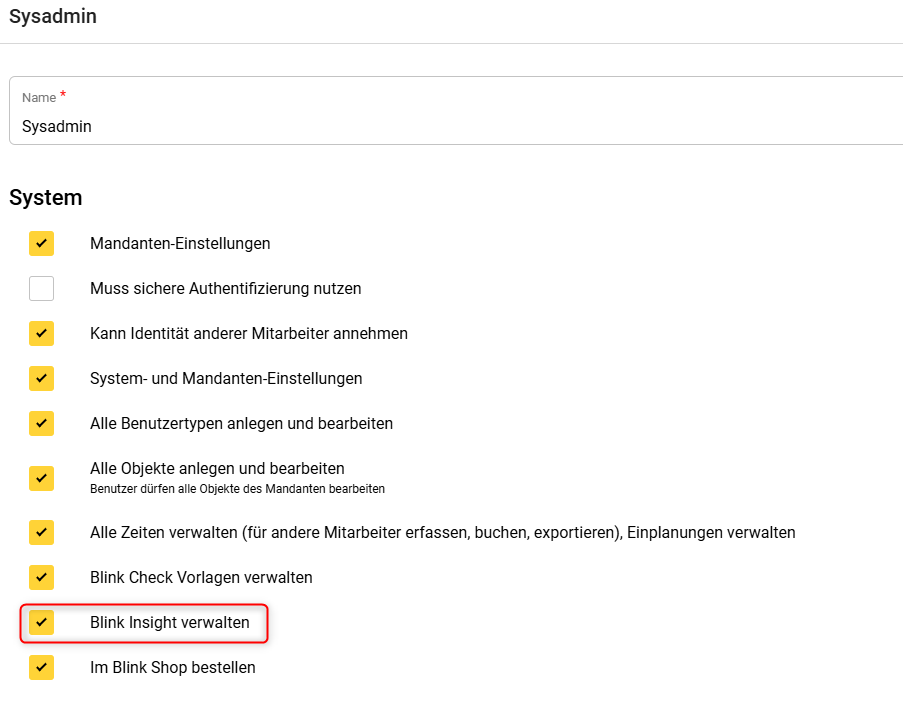Click the System section heading
This screenshot has height=702, width=903.
pos(45,197)
